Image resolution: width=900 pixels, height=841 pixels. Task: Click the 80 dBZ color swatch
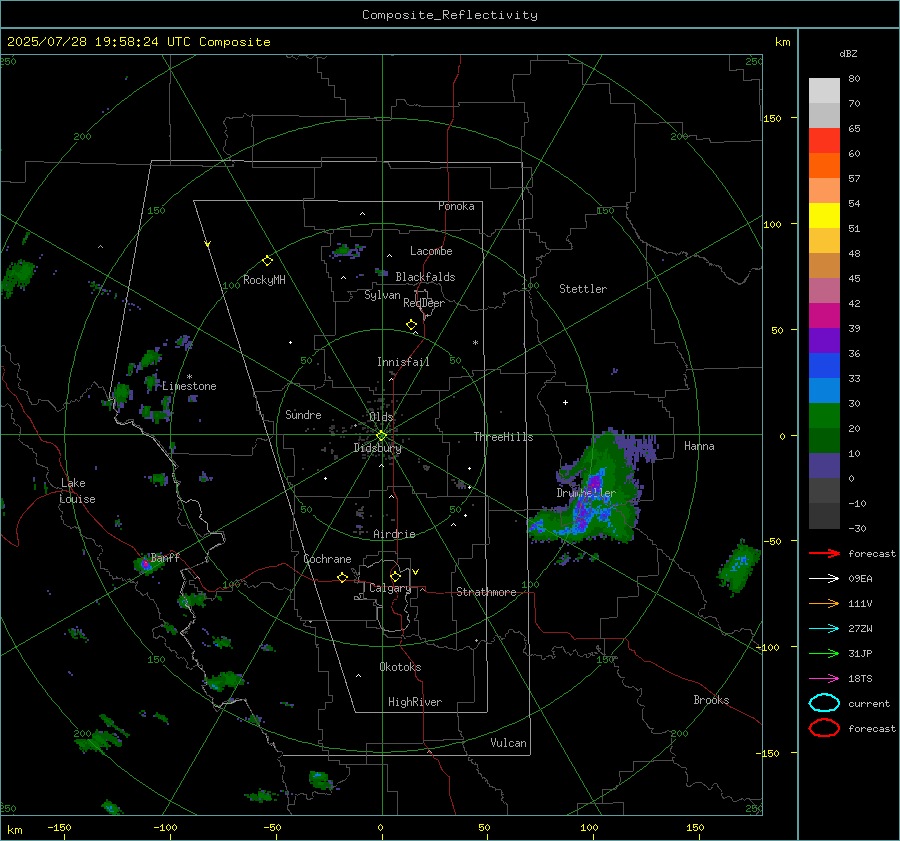coord(824,90)
